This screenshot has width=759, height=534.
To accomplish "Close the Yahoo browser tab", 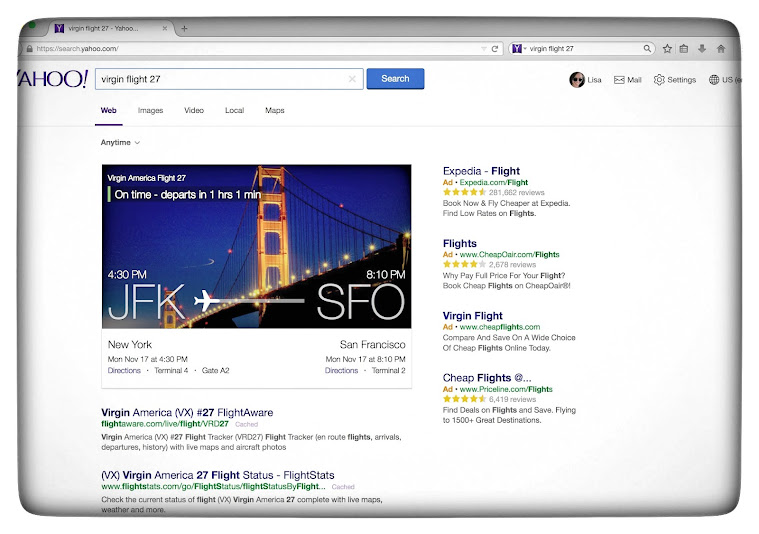I will [x=165, y=29].
